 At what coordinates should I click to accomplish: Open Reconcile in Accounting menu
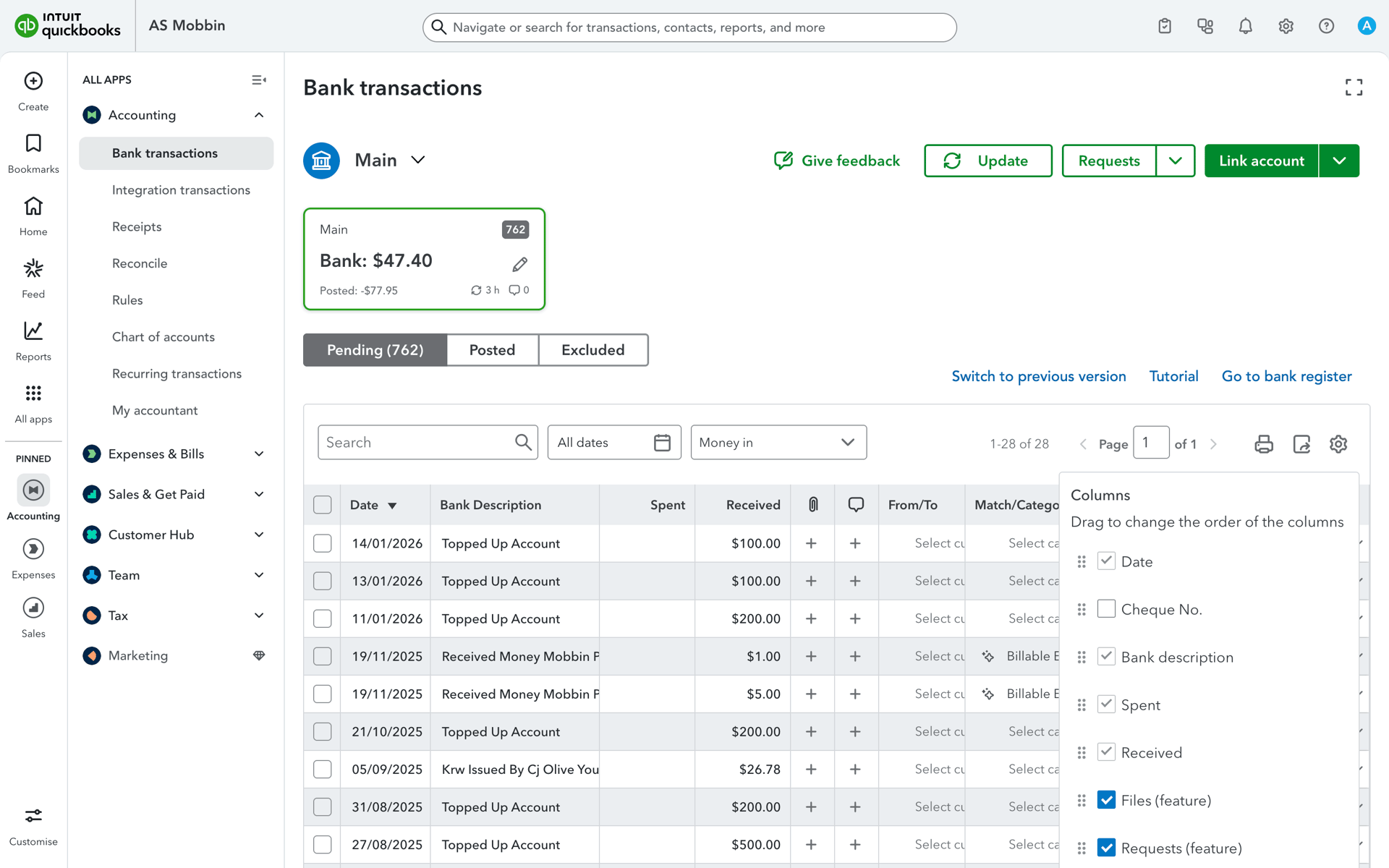(x=140, y=263)
